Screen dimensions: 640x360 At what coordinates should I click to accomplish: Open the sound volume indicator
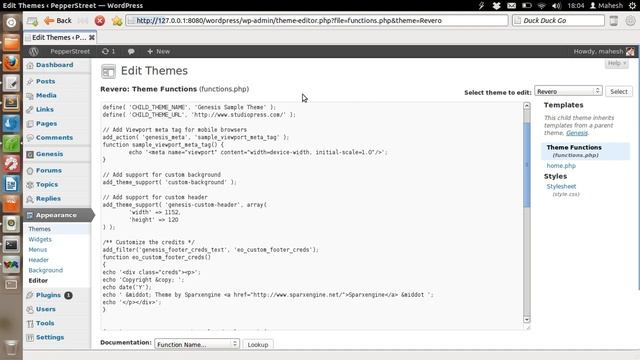(x=556, y=6)
